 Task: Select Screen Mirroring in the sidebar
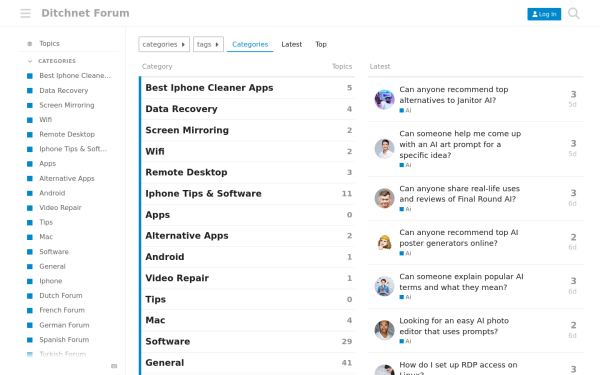click(x=67, y=105)
